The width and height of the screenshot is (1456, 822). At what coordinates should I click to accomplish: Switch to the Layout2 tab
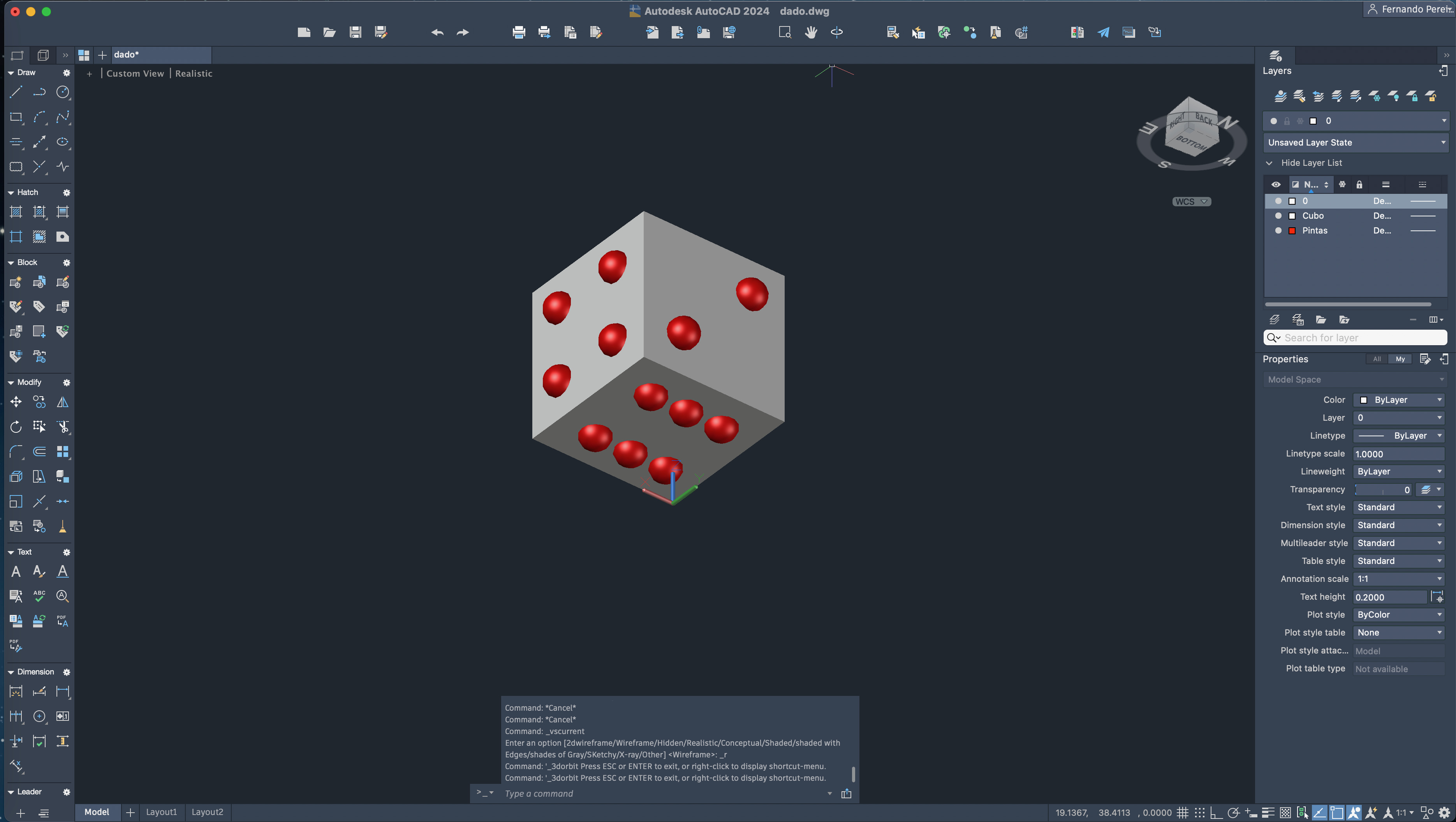(x=208, y=812)
